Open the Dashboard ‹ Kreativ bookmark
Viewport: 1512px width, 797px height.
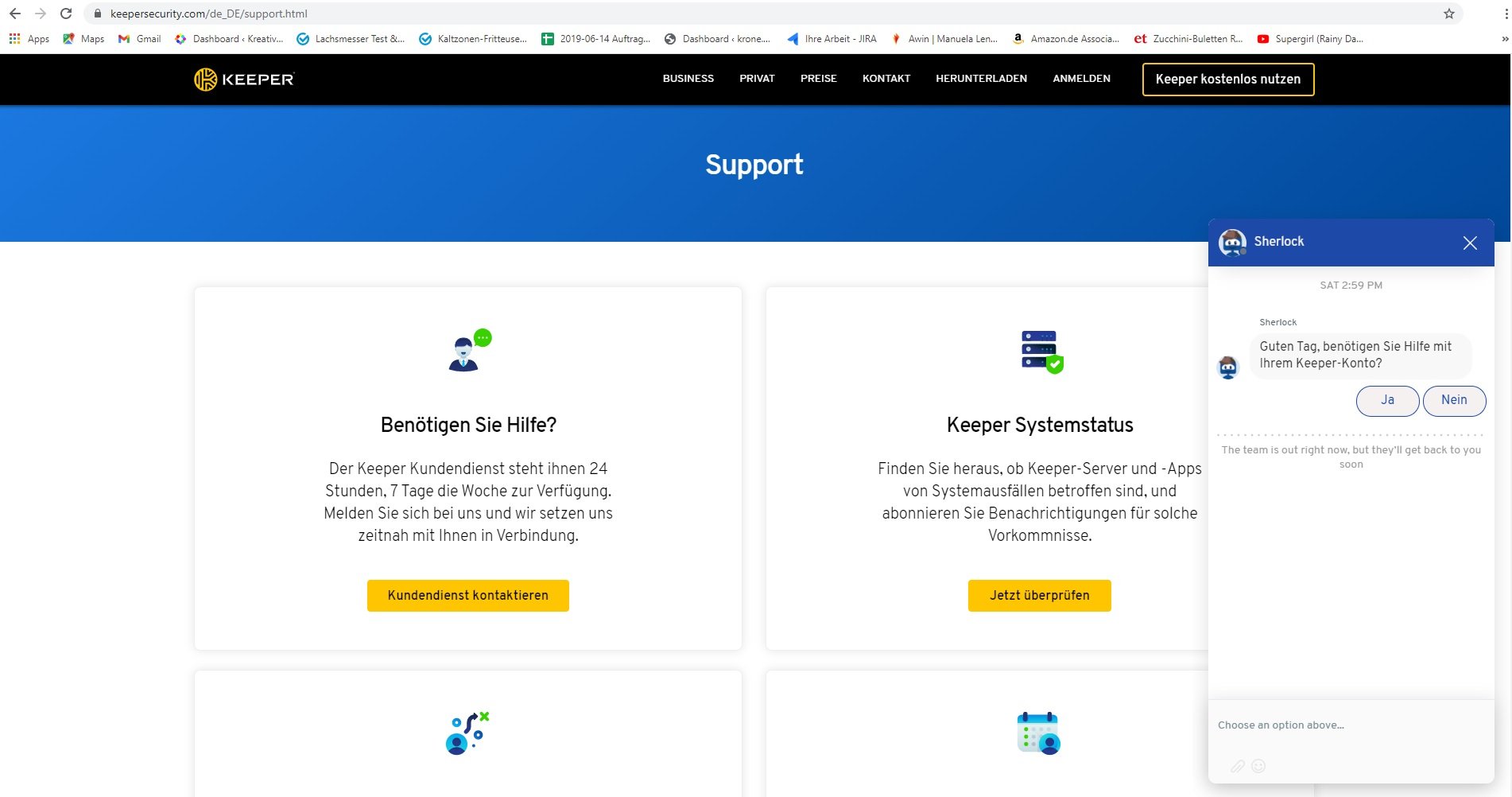click(x=229, y=38)
